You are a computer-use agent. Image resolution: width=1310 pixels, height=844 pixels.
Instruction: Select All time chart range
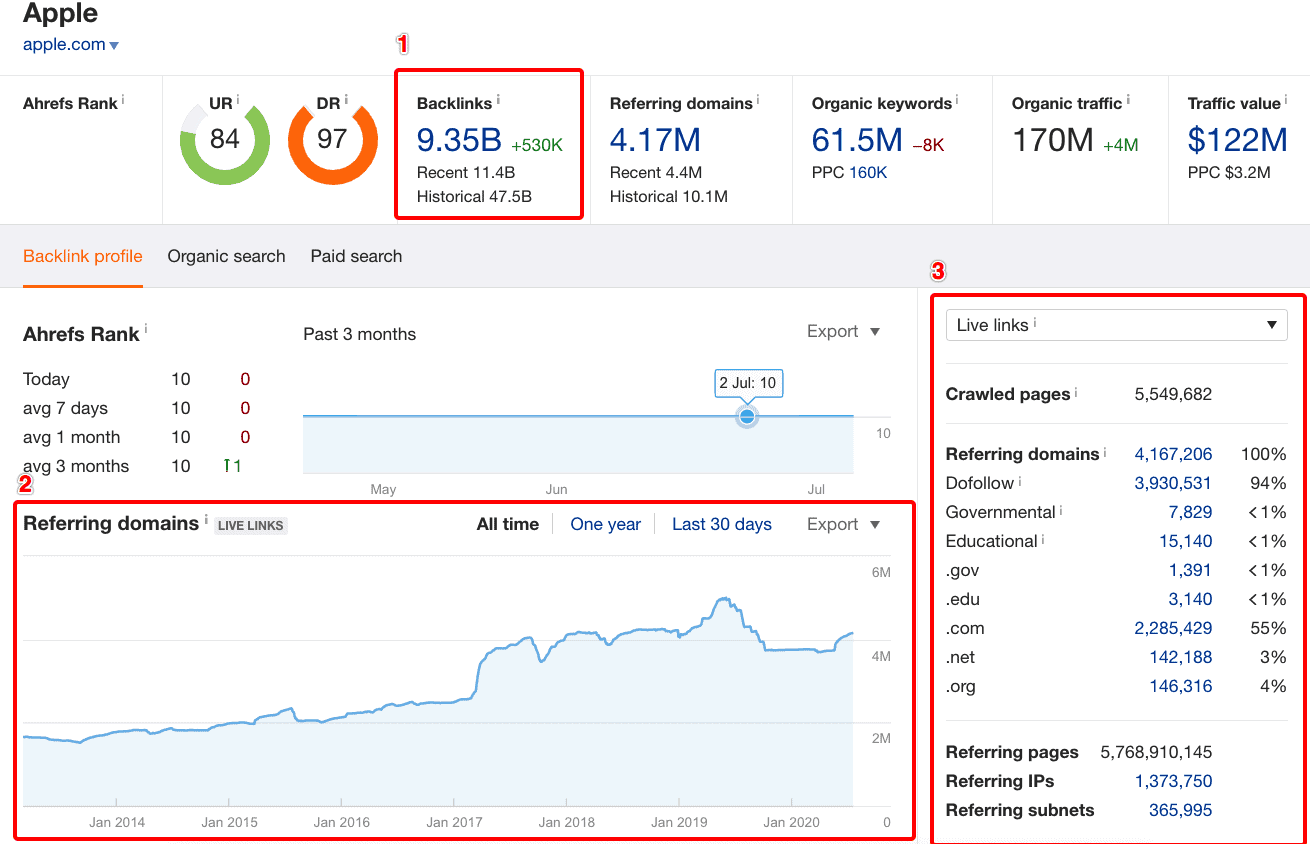[x=507, y=525]
